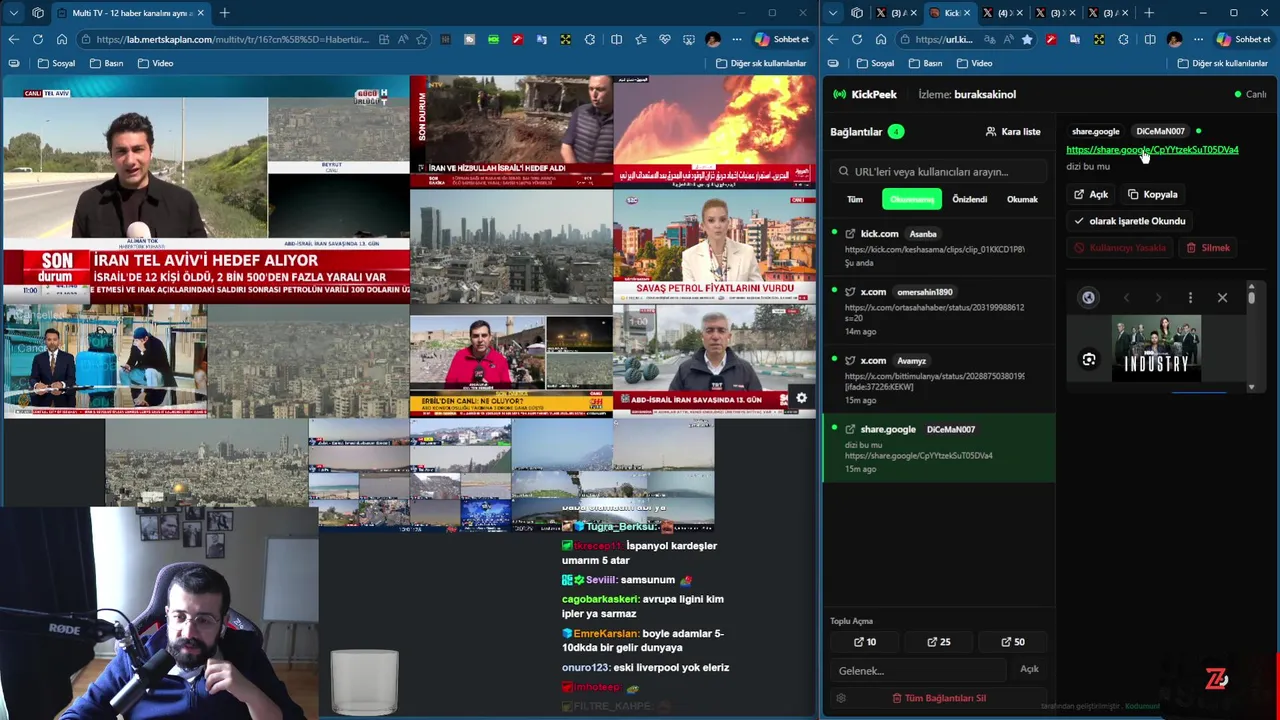Click SAVAŞ PETROL FİYATLARINI VURDU video tile
The width and height of the screenshot is (1280, 720).
point(714,246)
